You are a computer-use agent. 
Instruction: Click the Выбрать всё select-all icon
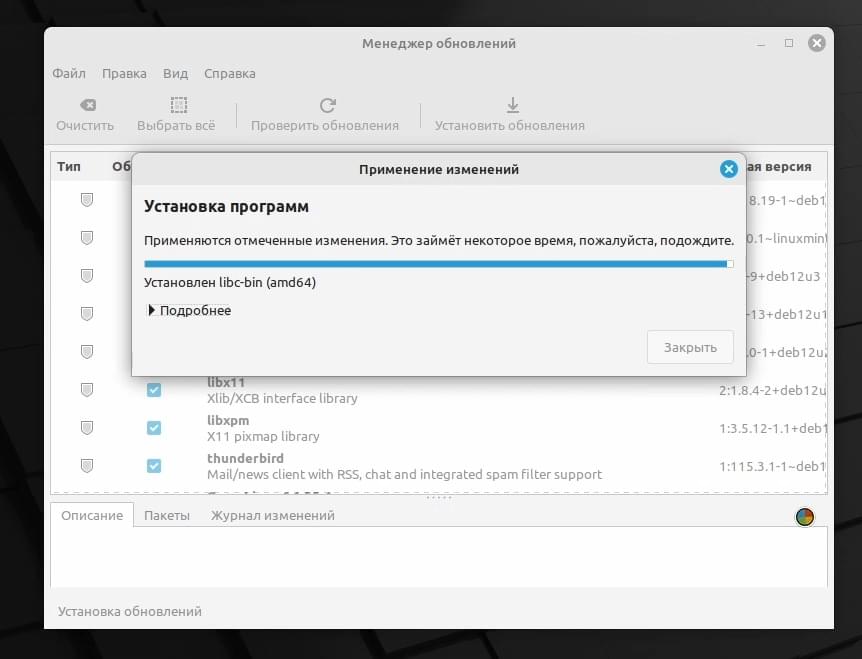179,105
